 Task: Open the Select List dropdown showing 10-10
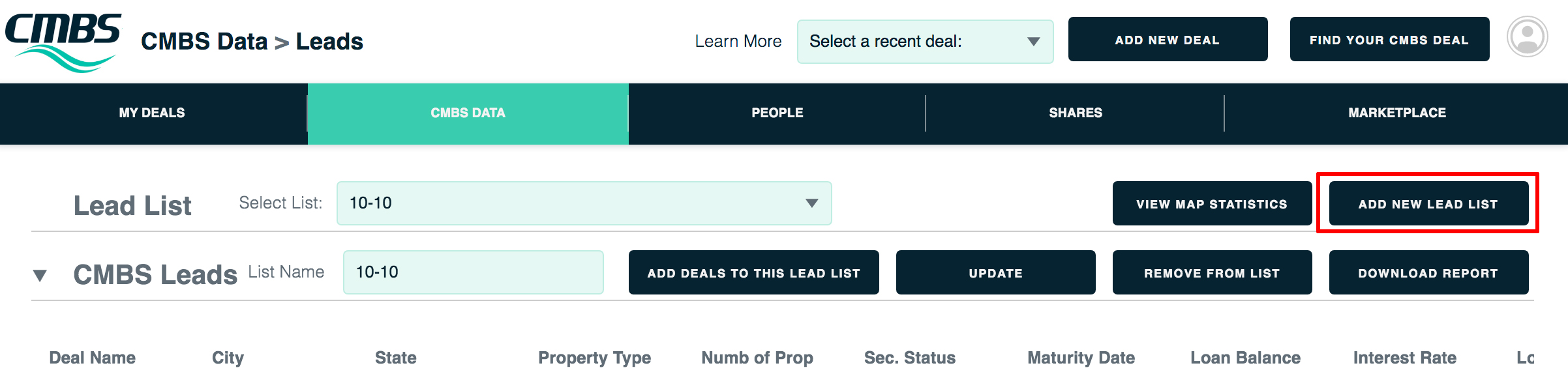(x=584, y=203)
